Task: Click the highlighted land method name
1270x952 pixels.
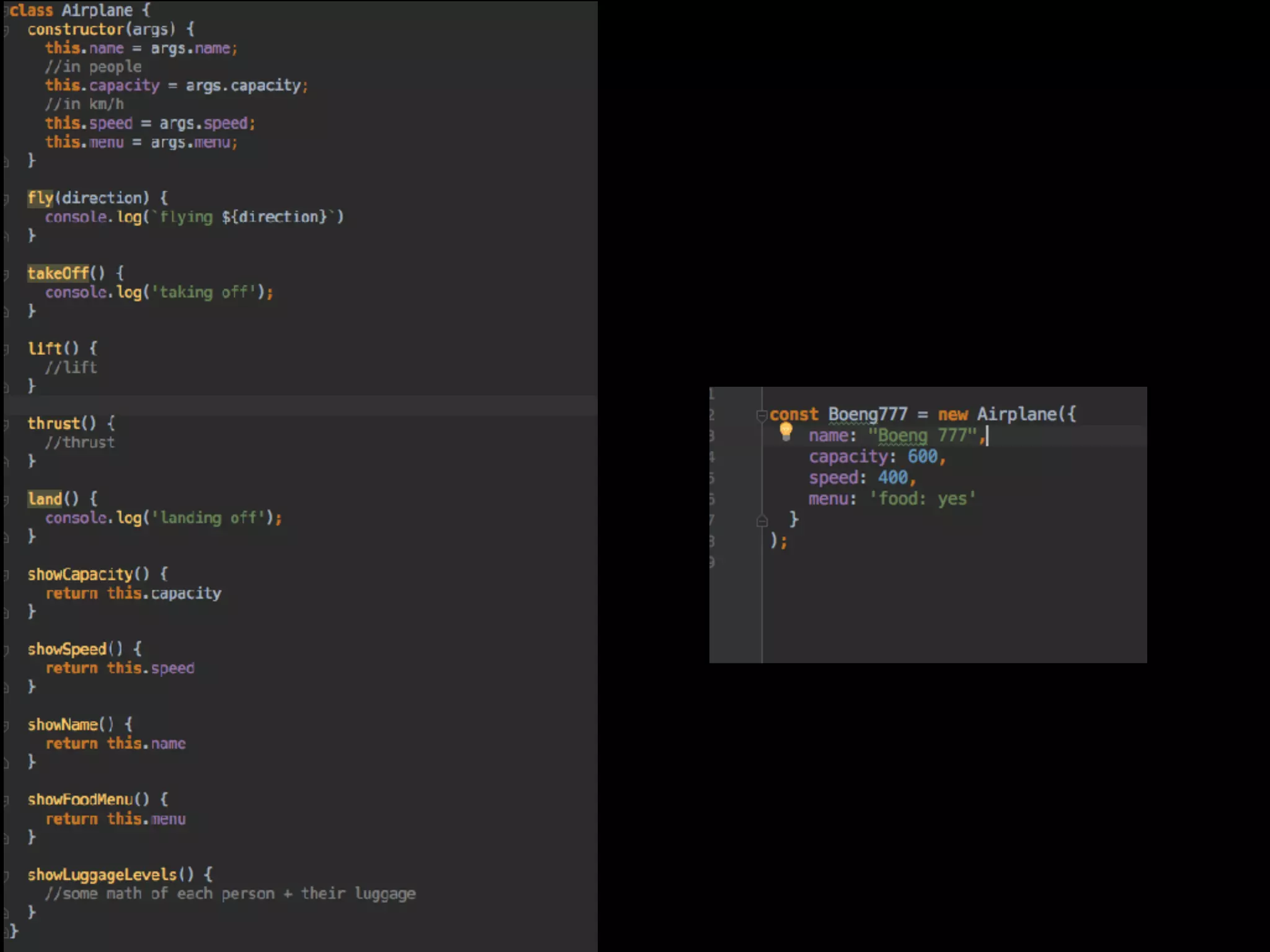Action: coord(45,499)
